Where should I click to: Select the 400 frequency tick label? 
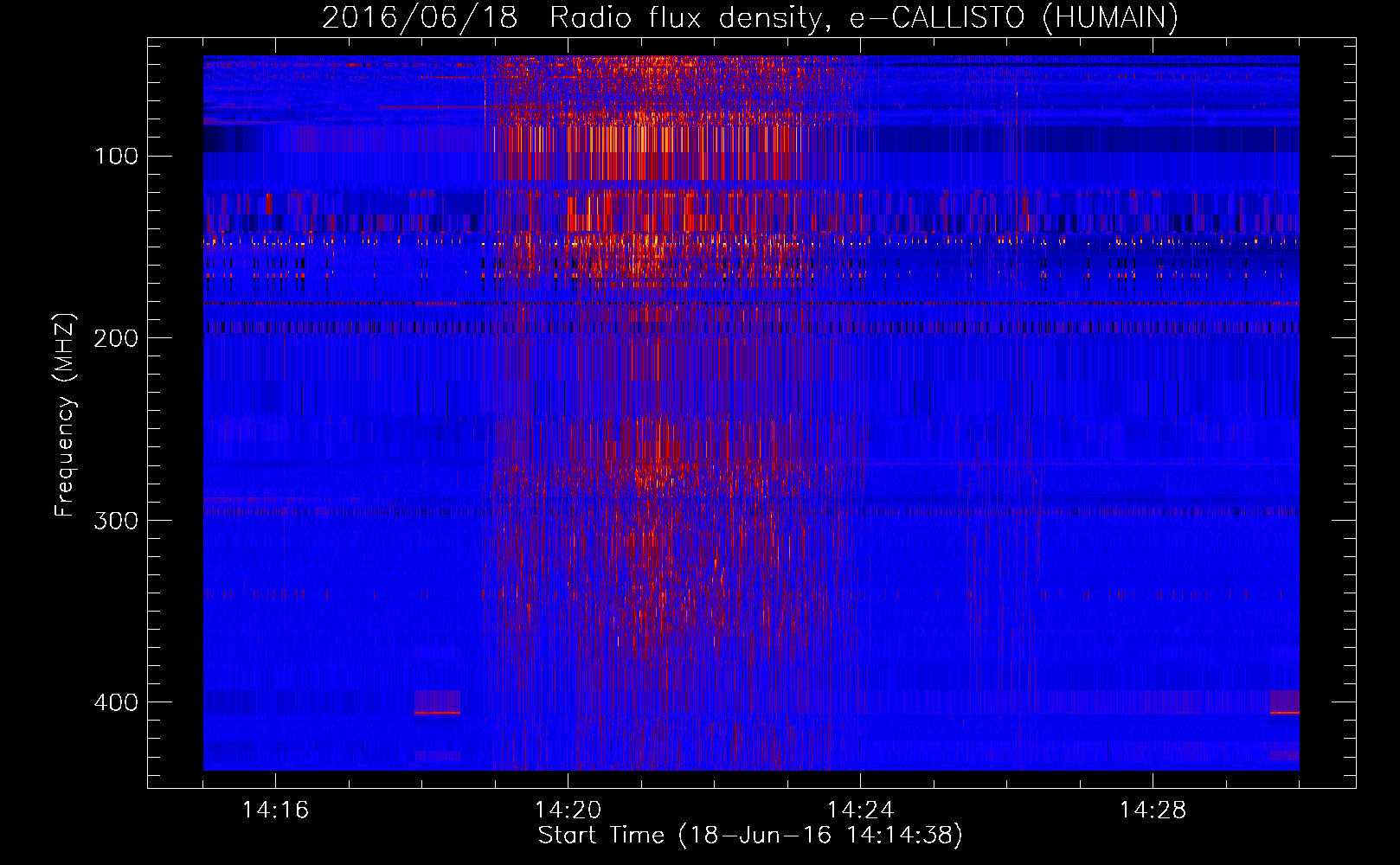coord(117,702)
